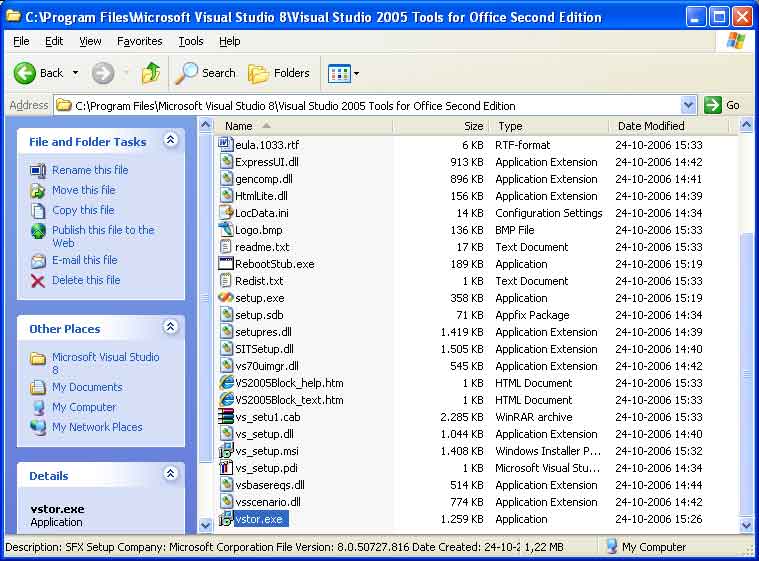Select the Redist.txt file icon
This screenshot has width=759, height=561.
click(x=226, y=280)
